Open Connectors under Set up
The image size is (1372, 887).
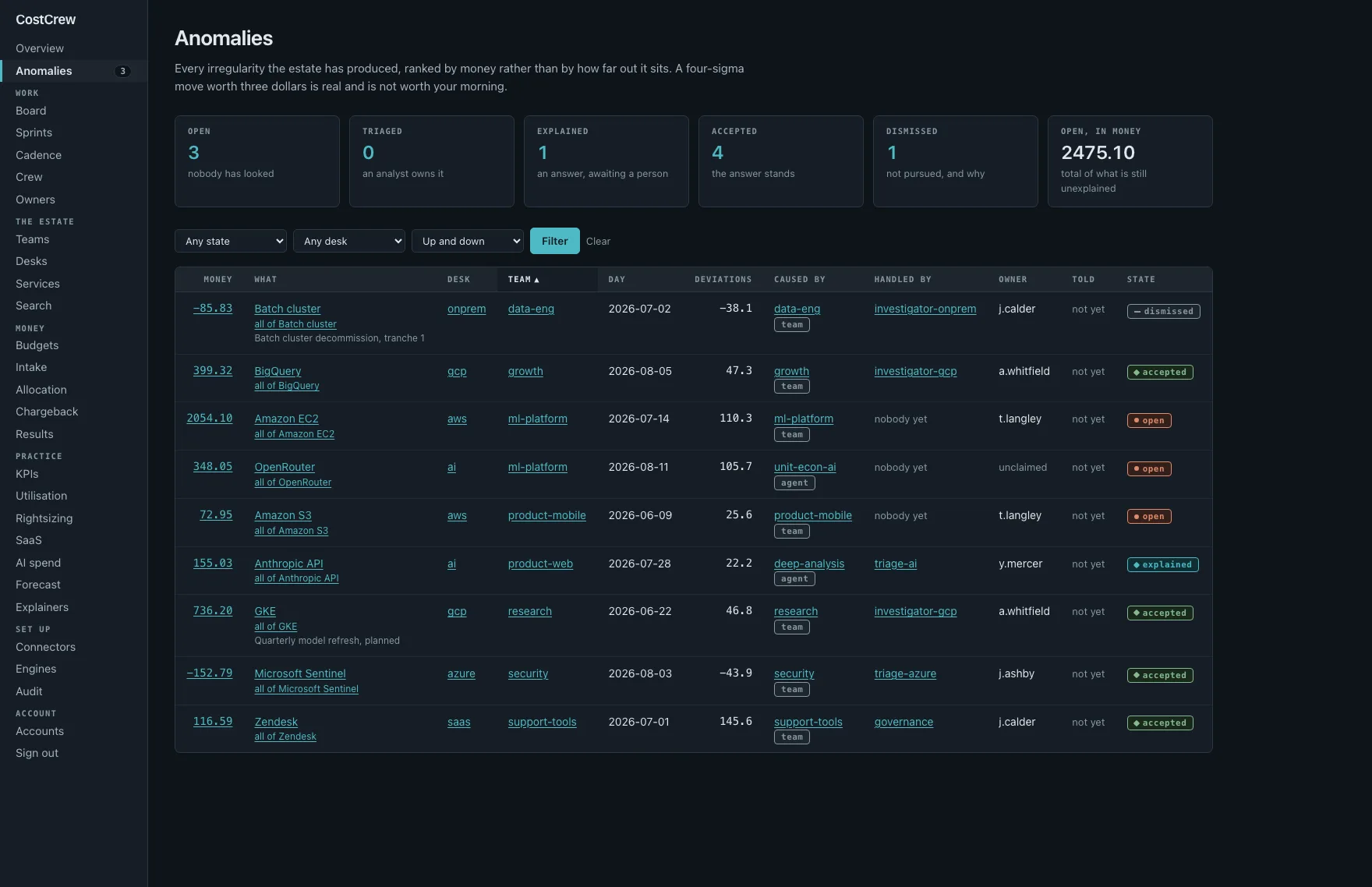pyautogui.click(x=45, y=647)
